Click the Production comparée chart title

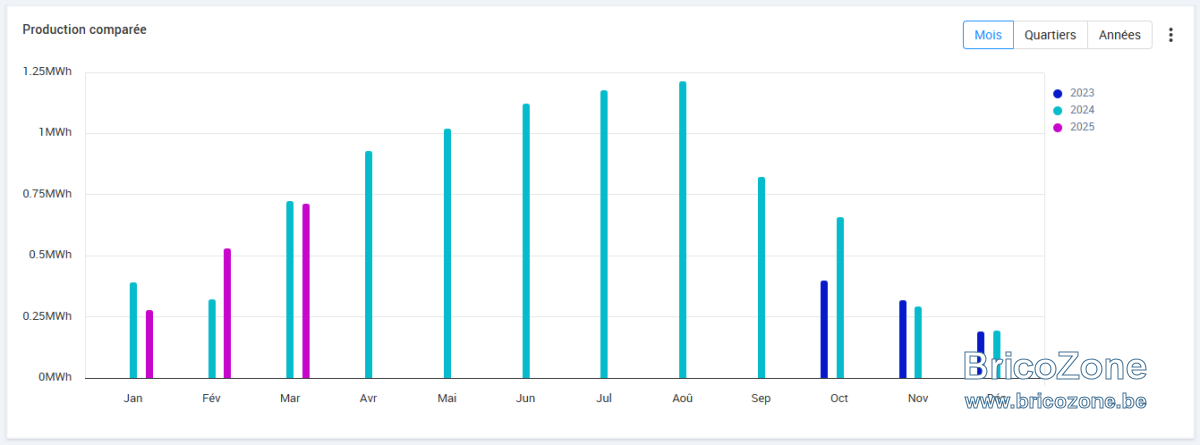click(x=85, y=30)
